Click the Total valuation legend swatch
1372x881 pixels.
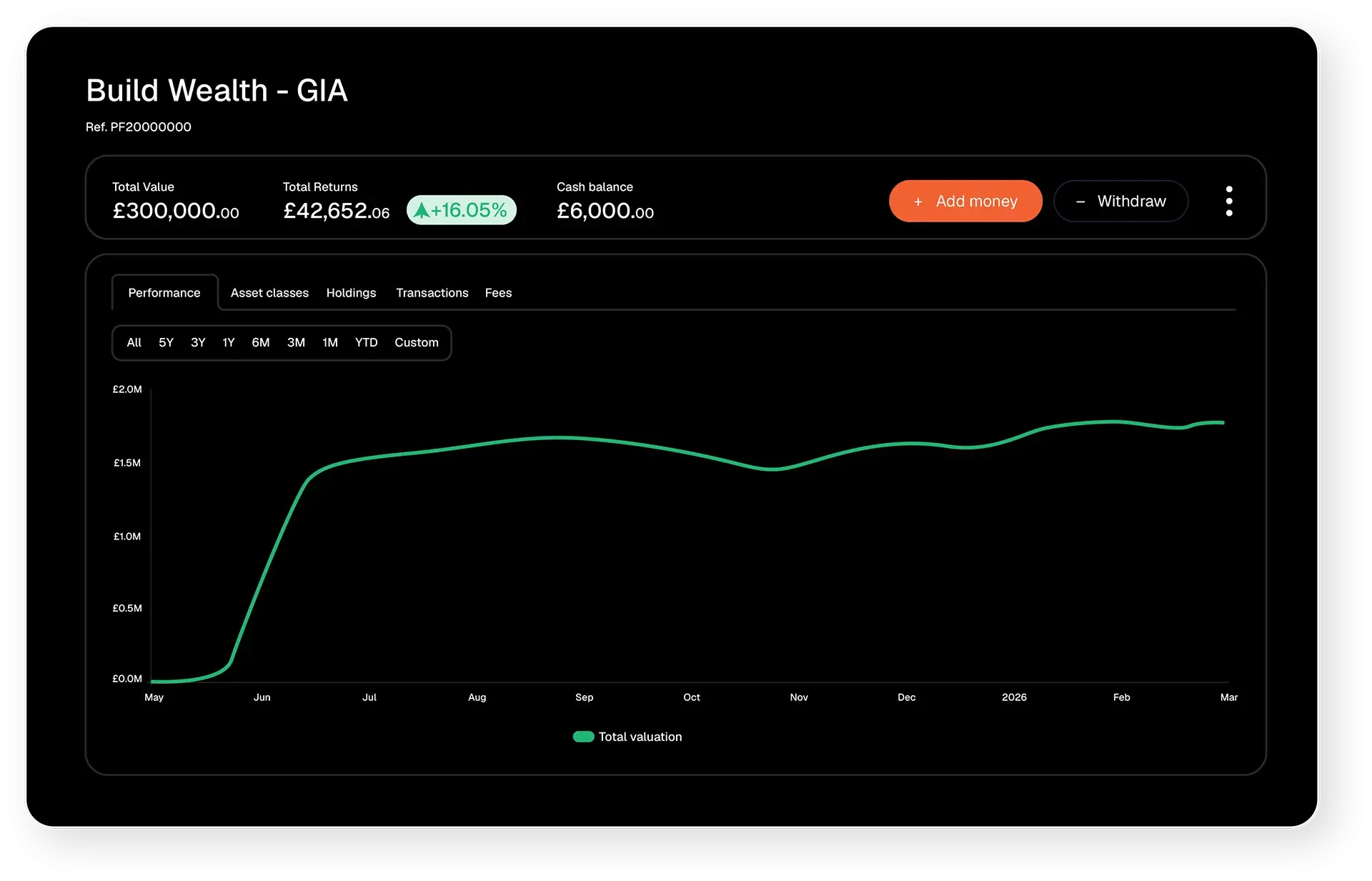(x=583, y=737)
